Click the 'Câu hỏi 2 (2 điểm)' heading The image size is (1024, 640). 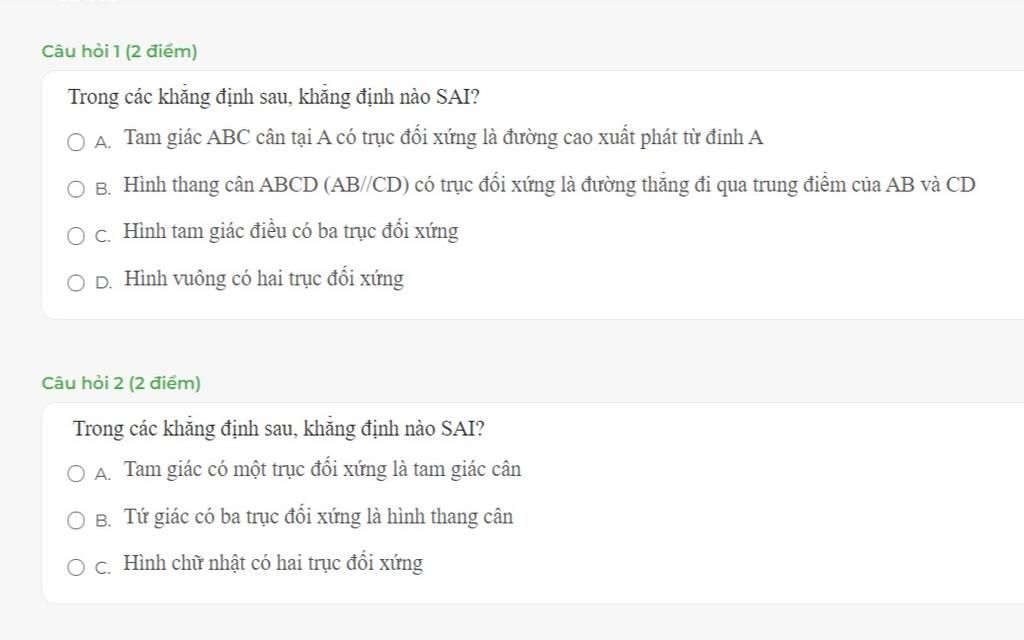pyautogui.click(x=121, y=383)
